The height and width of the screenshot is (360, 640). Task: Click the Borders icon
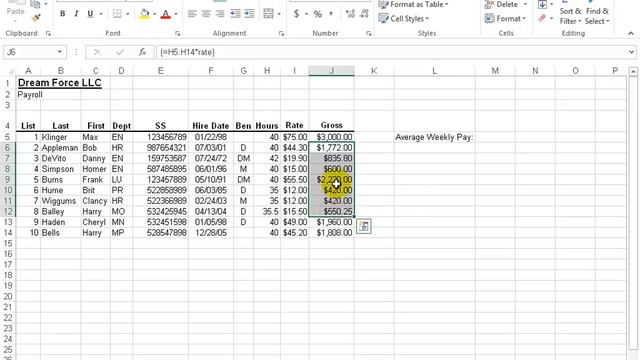pos(117,14)
